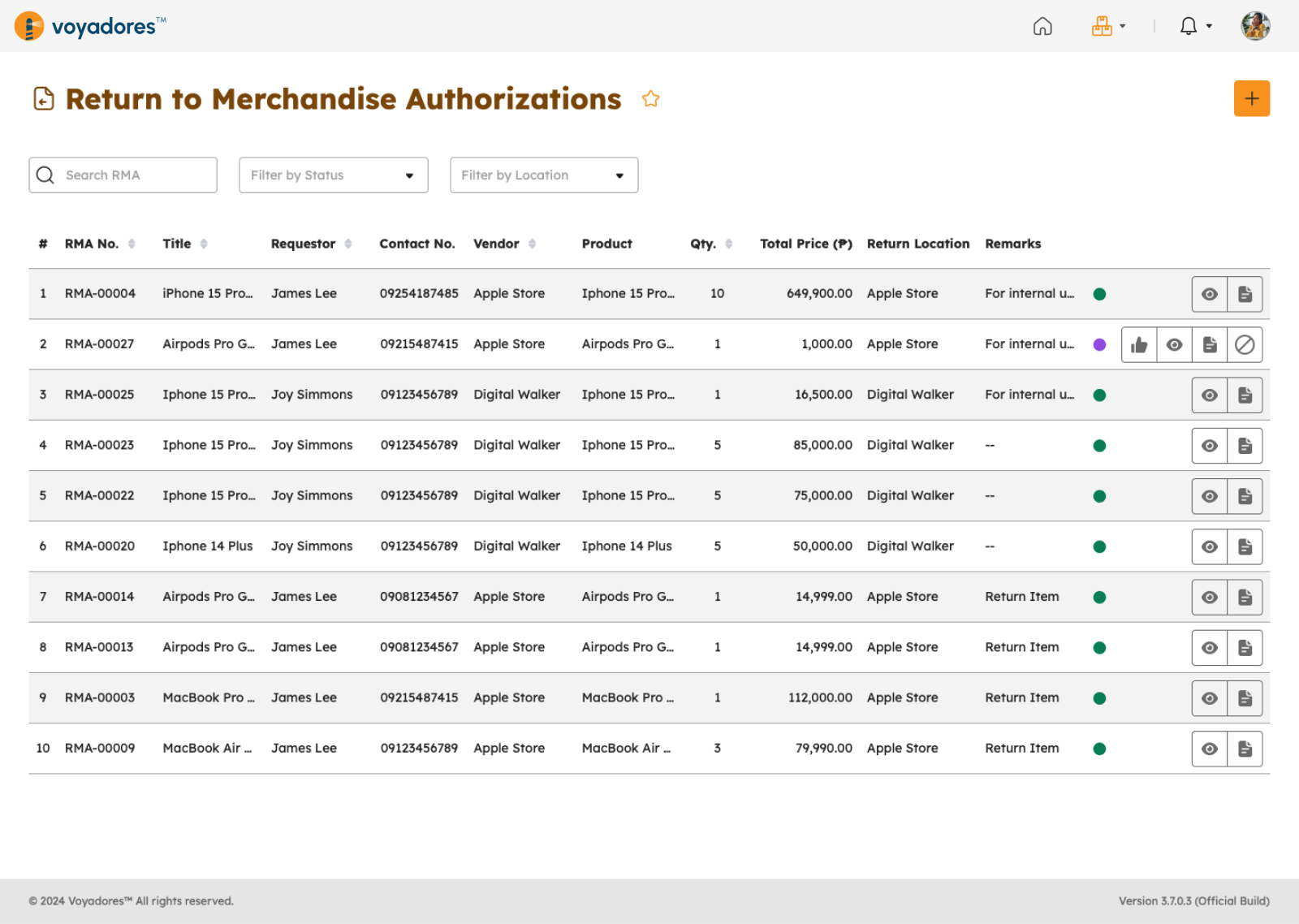Open document of RMA-00025

pyautogui.click(x=1245, y=395)
